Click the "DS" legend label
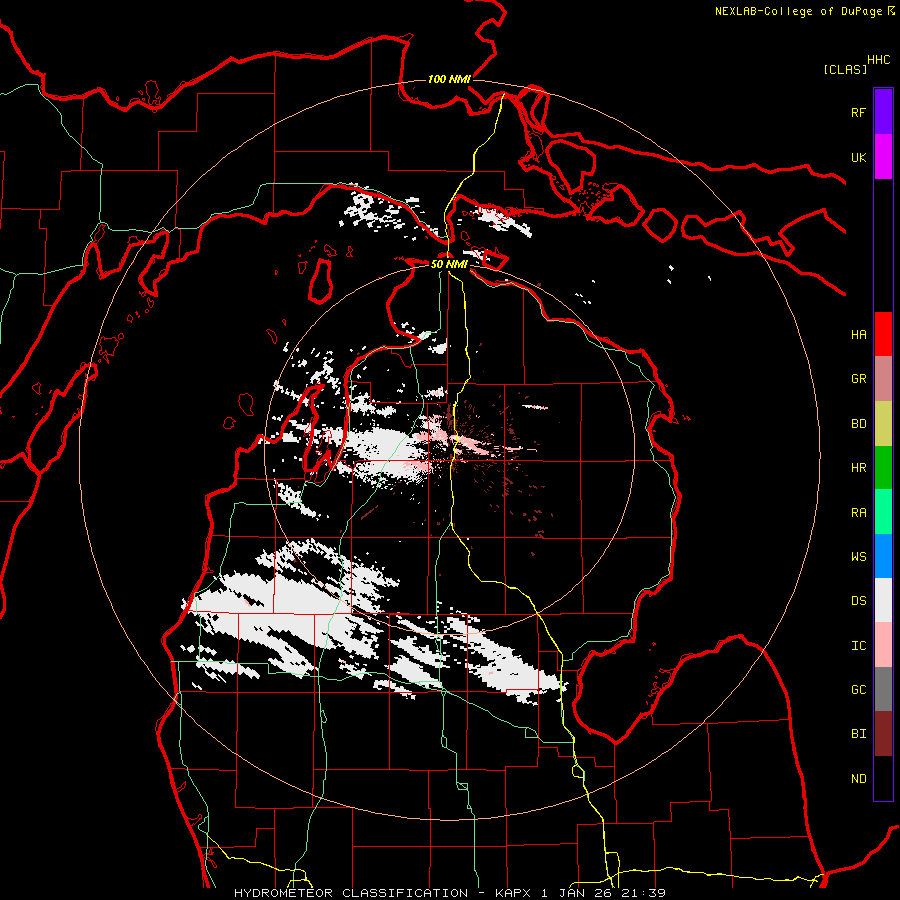This screenshot has width=900, height=900. coord(858,601)
